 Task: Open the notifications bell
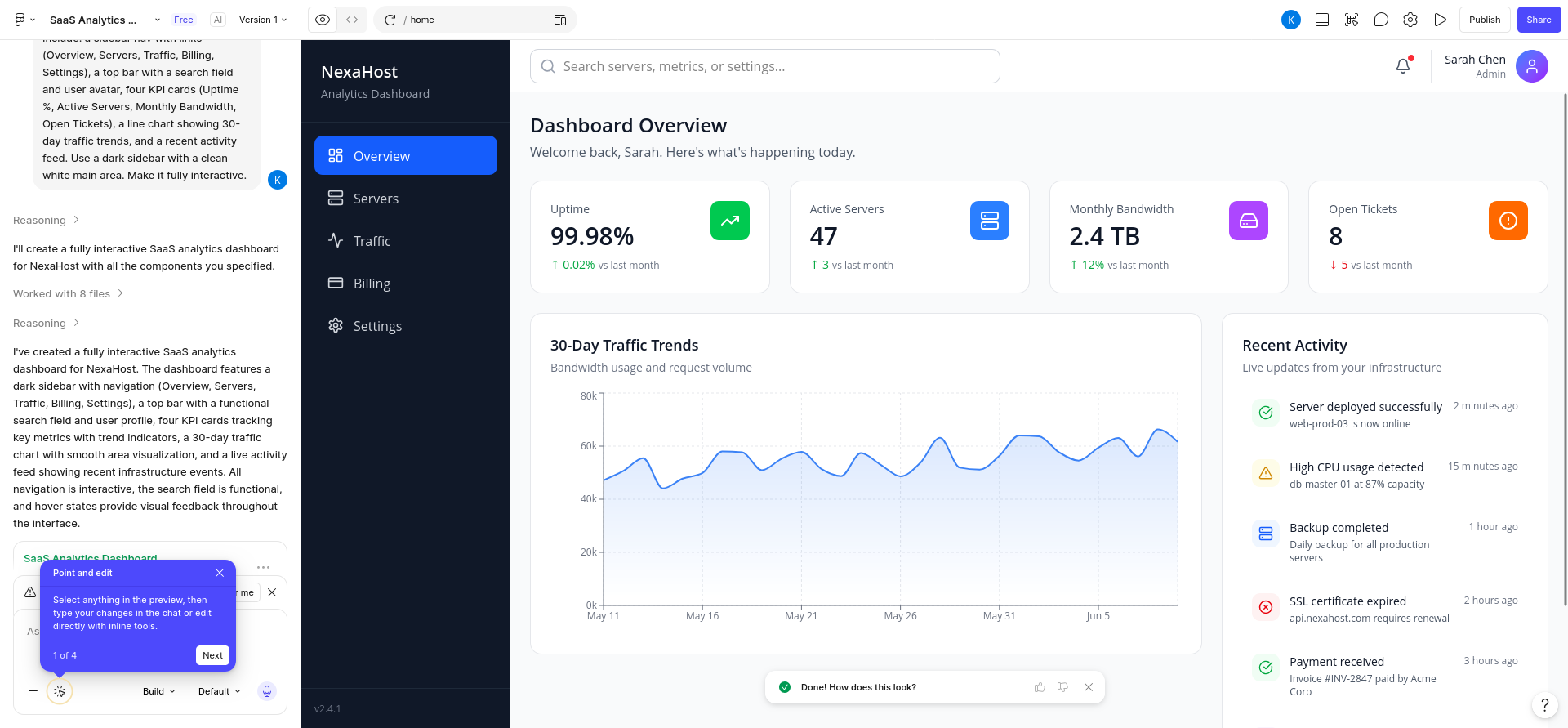pos(1403,66)
